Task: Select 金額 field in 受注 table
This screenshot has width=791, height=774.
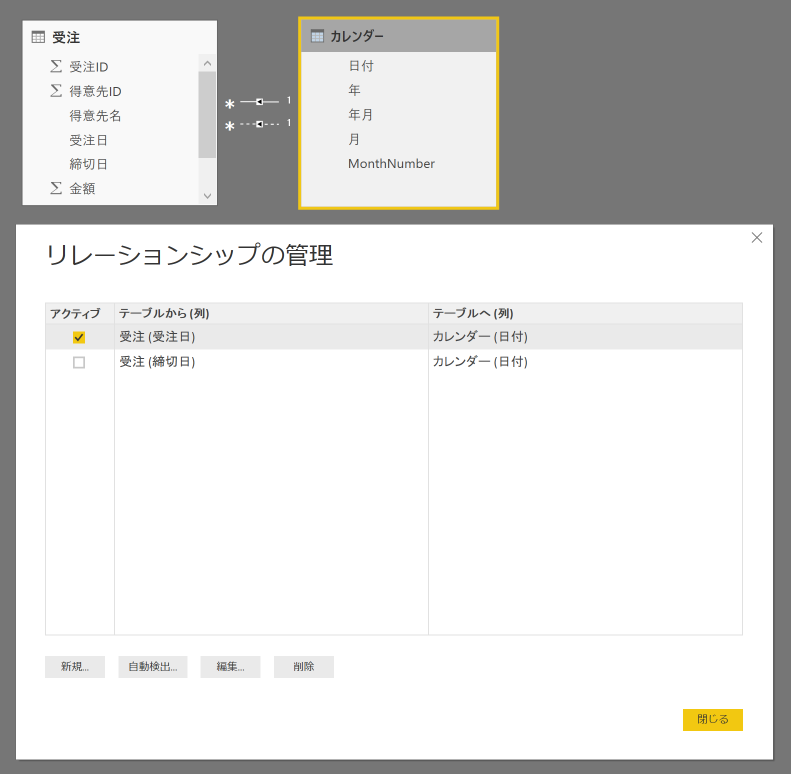Action: (x=82, y=188)
